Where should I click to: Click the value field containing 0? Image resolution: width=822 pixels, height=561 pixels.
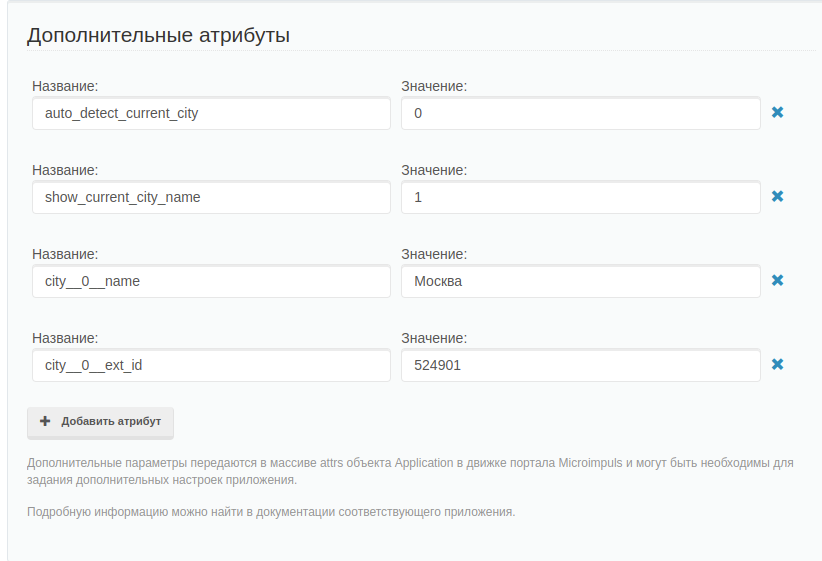(581, 113)
